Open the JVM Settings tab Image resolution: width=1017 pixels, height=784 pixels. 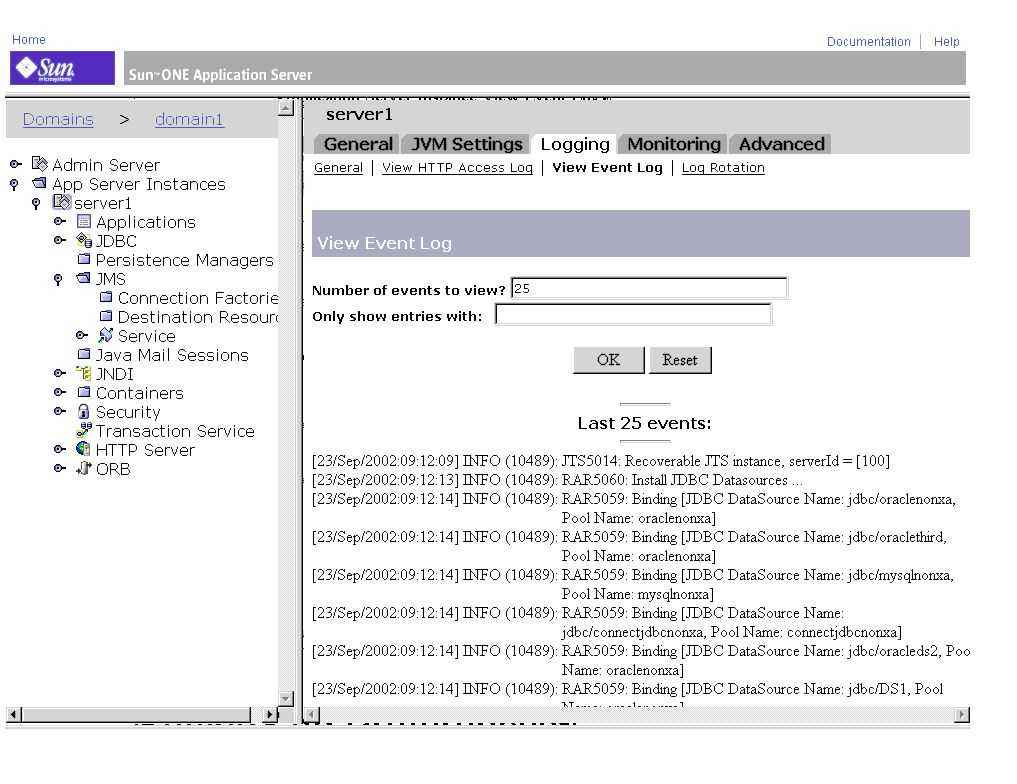coord(465,144)
